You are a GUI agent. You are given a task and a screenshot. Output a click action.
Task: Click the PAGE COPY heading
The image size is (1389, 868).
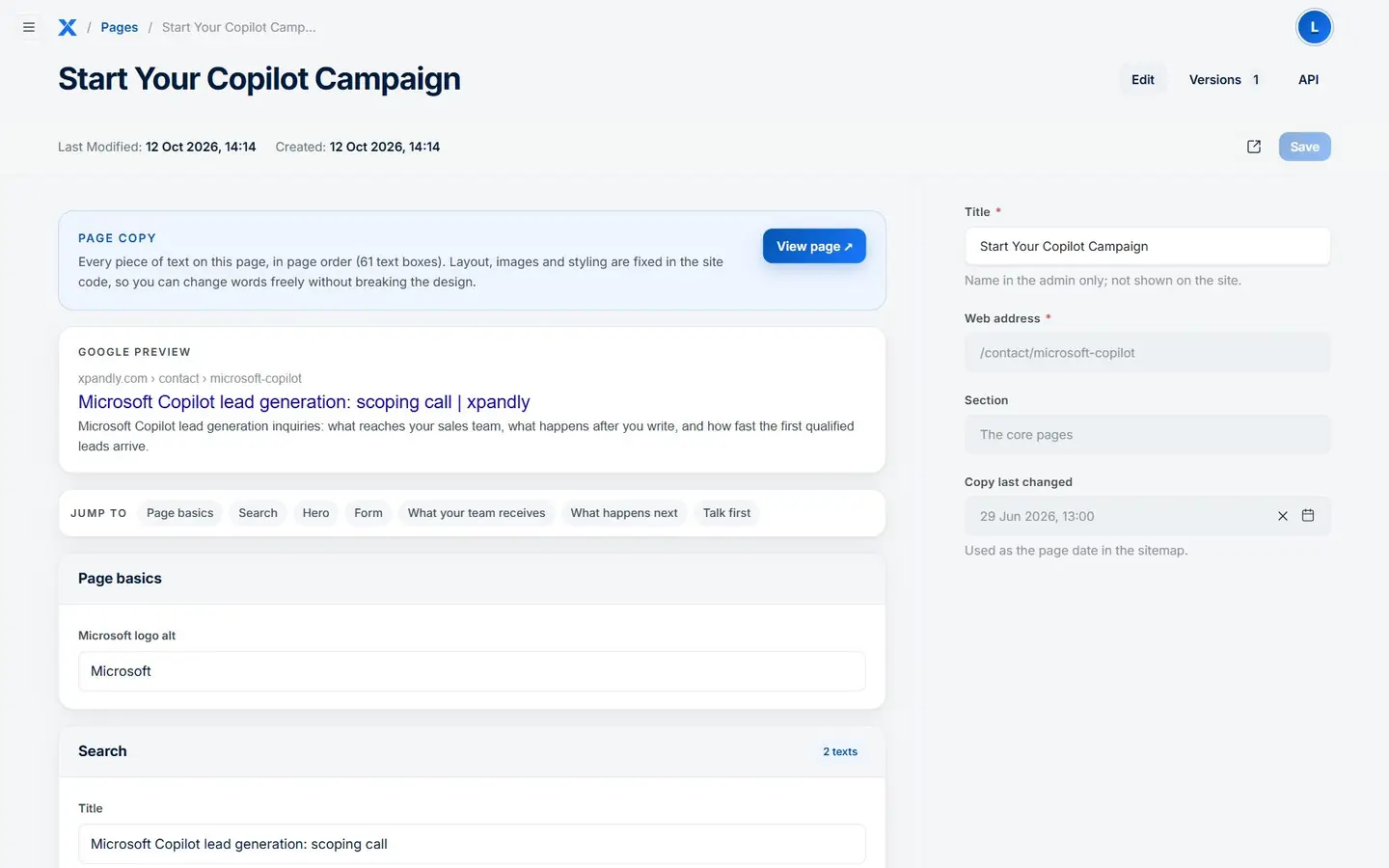click(x=117, y=238)
